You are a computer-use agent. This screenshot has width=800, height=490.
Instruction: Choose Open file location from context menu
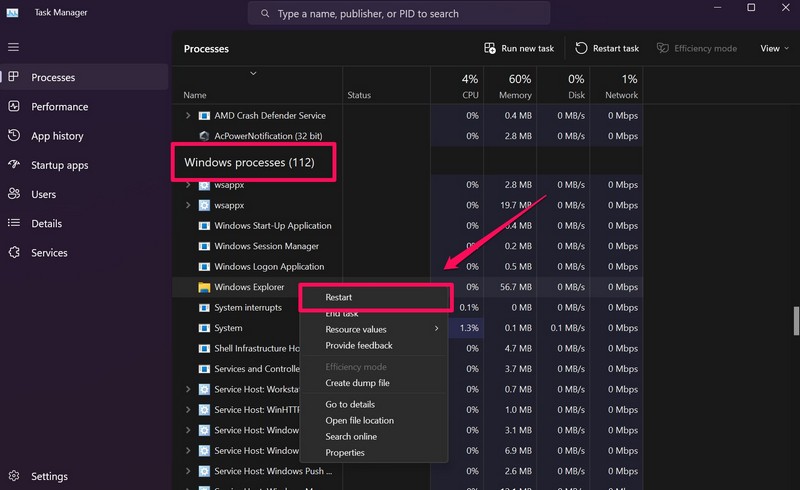(x=359, y=421)
